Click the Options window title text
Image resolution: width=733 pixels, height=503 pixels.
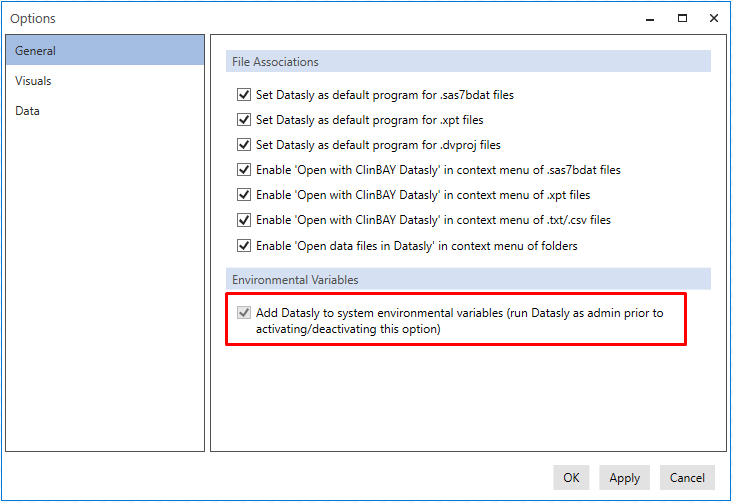pos(33,19)
